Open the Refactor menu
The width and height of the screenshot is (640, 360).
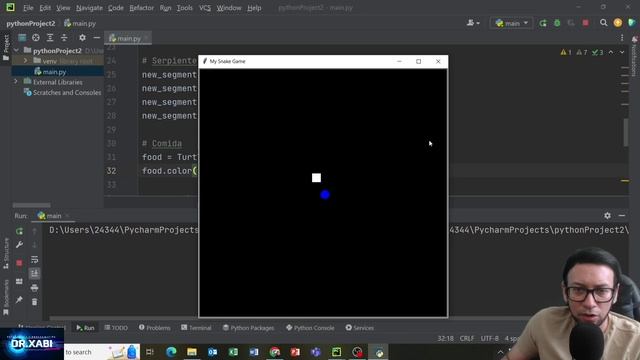pyautogui.click(x=142, y=8)
